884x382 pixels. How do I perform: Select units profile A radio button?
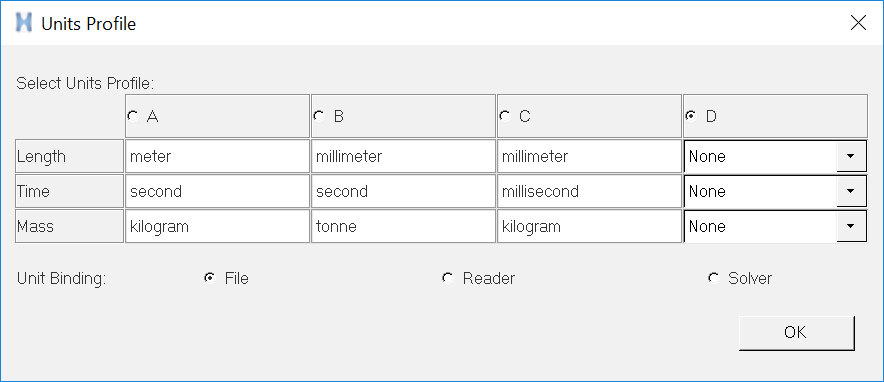[133, 116]
